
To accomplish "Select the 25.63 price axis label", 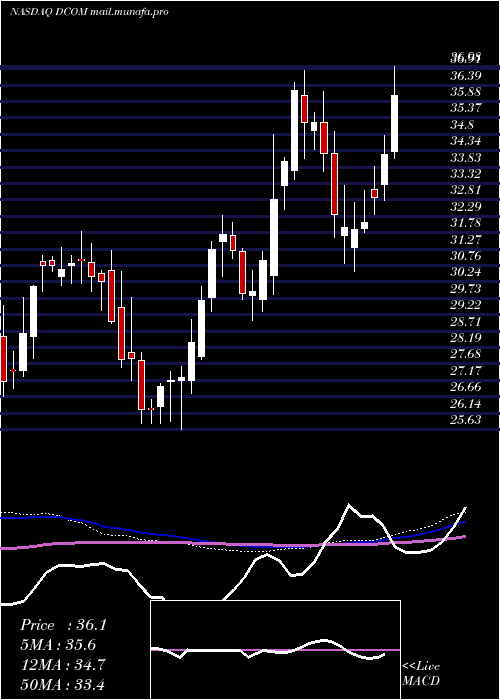I will 466,420.
